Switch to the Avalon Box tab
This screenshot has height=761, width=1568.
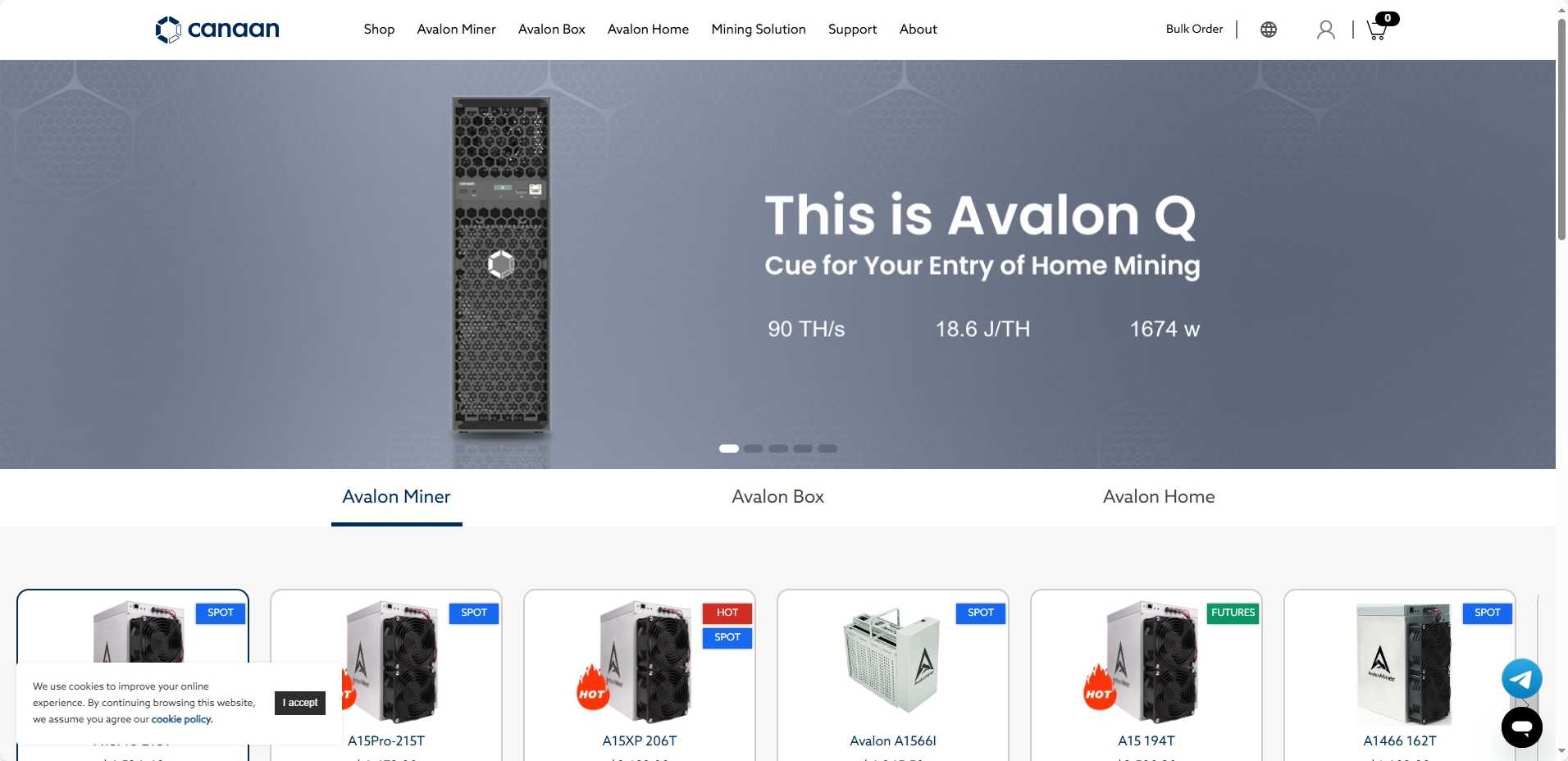777,497
